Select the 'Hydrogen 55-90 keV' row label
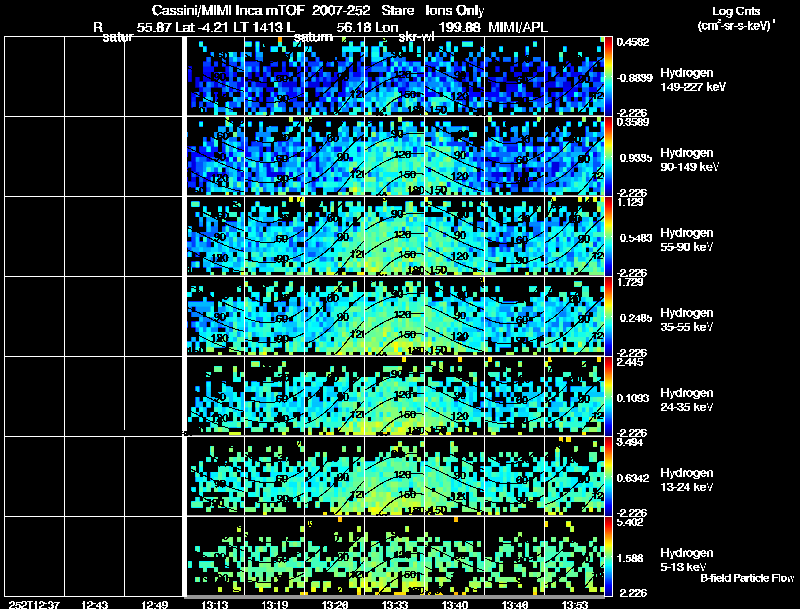Screen dimensions: 800x609 pos(687,240)
